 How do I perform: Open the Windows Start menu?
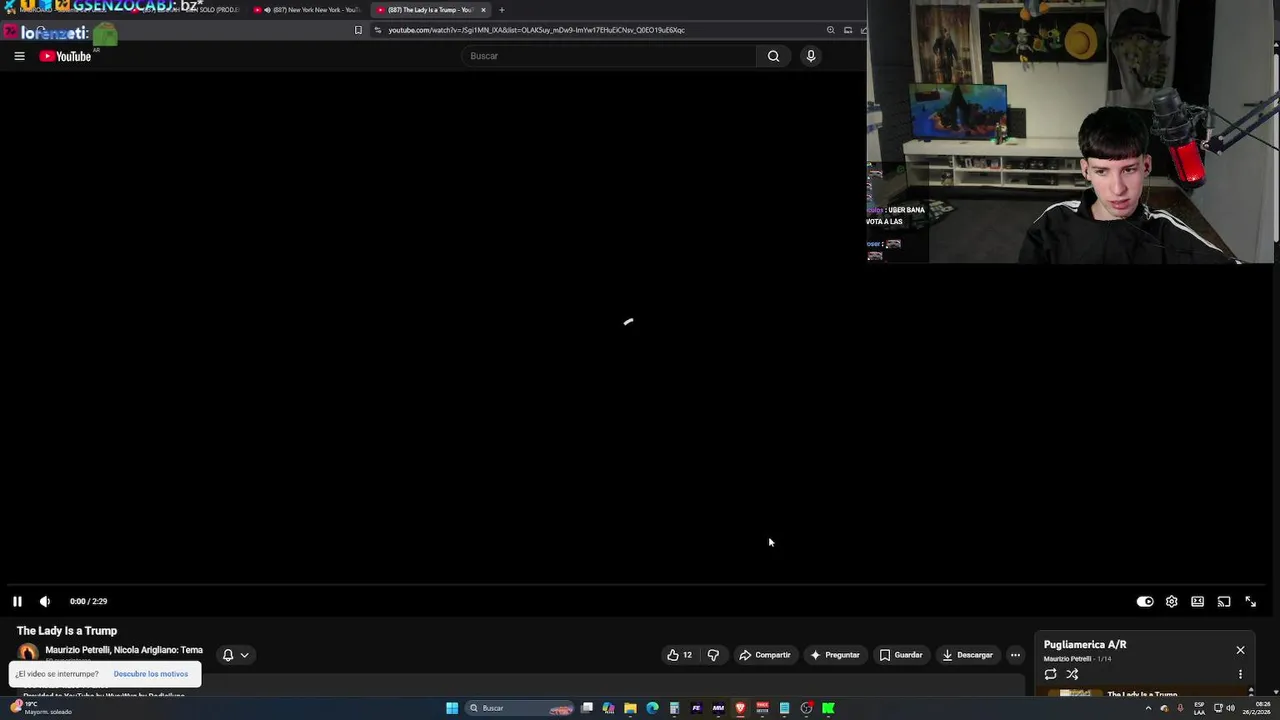pos(452,708)
